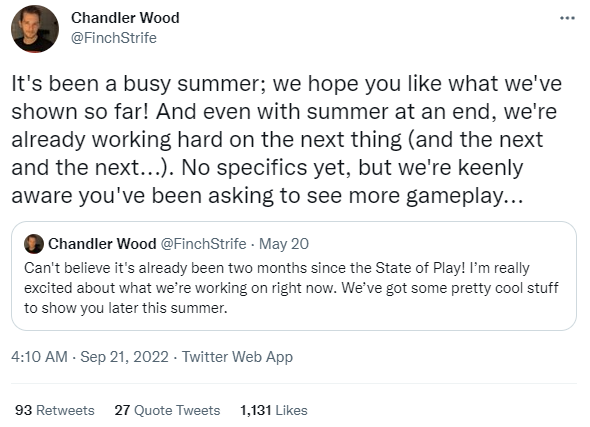The image size is (590, 427).
Task: Click Chandler Wood name in quoted tweet
Action: coord(102,244)
